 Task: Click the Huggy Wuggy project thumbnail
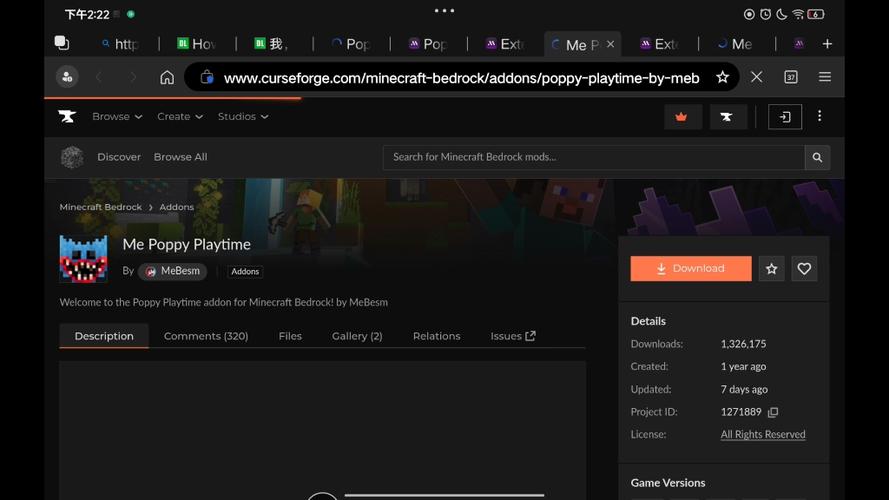83,259
